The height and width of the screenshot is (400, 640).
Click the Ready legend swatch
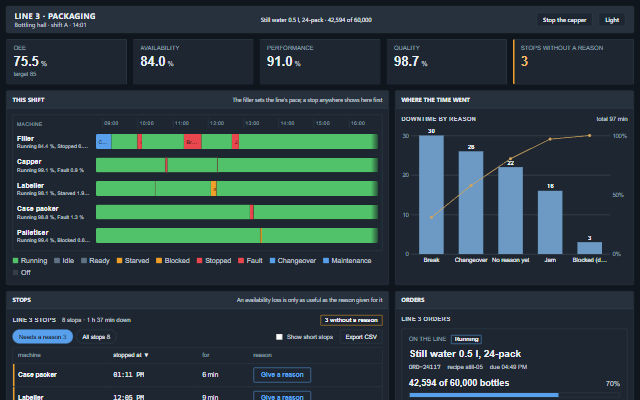[84, 261]
